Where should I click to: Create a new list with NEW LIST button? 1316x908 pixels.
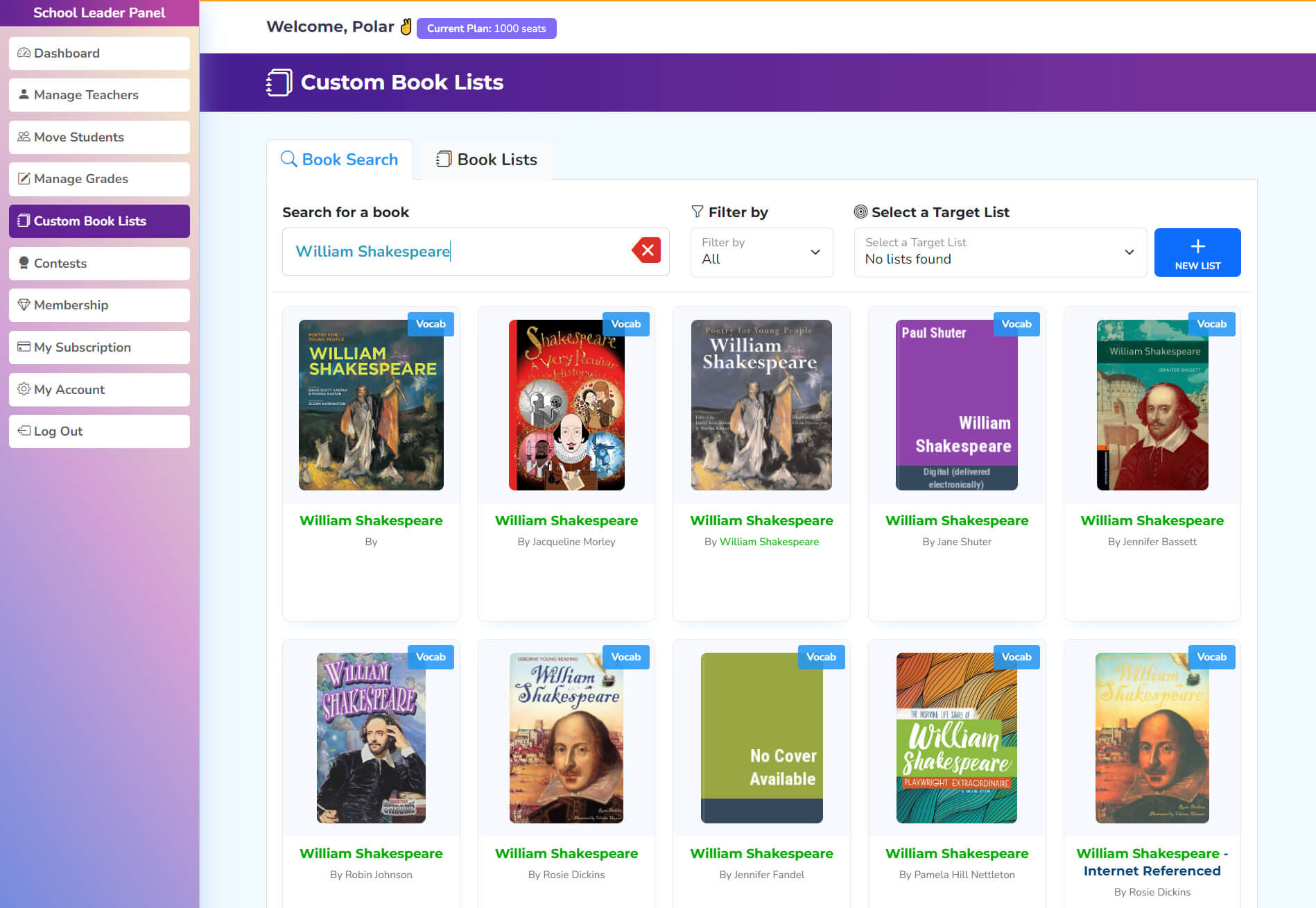(1197, 252)
